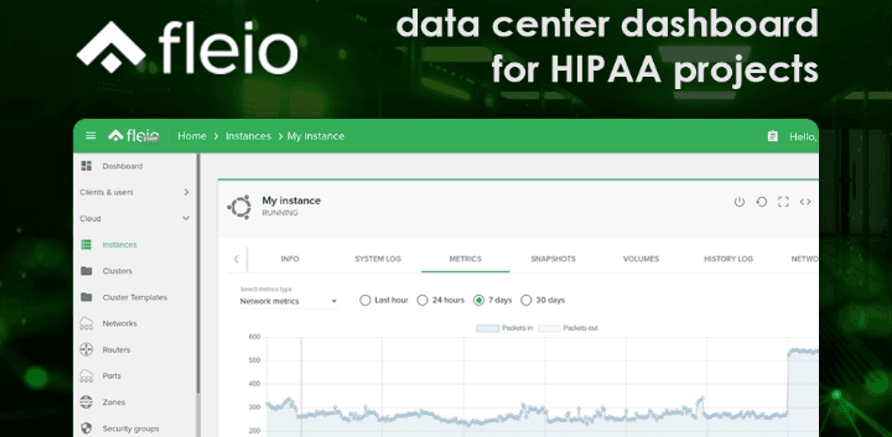Open the hamburger menu in green header
The image size is (892, 437).
tap(90, 136)
